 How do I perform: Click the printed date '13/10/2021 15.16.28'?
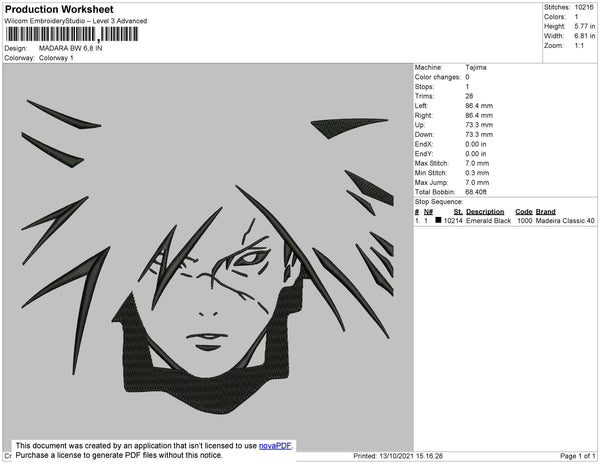pyautogui.click(x=411, y=456)
